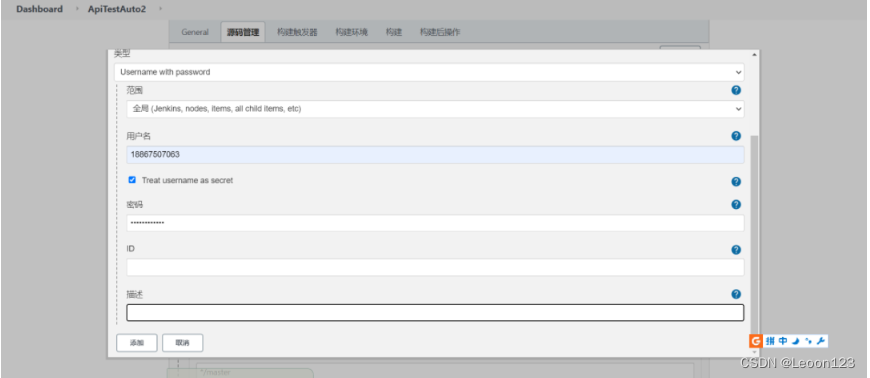Expand the breadcrumb arrow after ApiTestAuto2
Image resolution: width=870 pixels, height=378 pixels.
pos(161,9)
